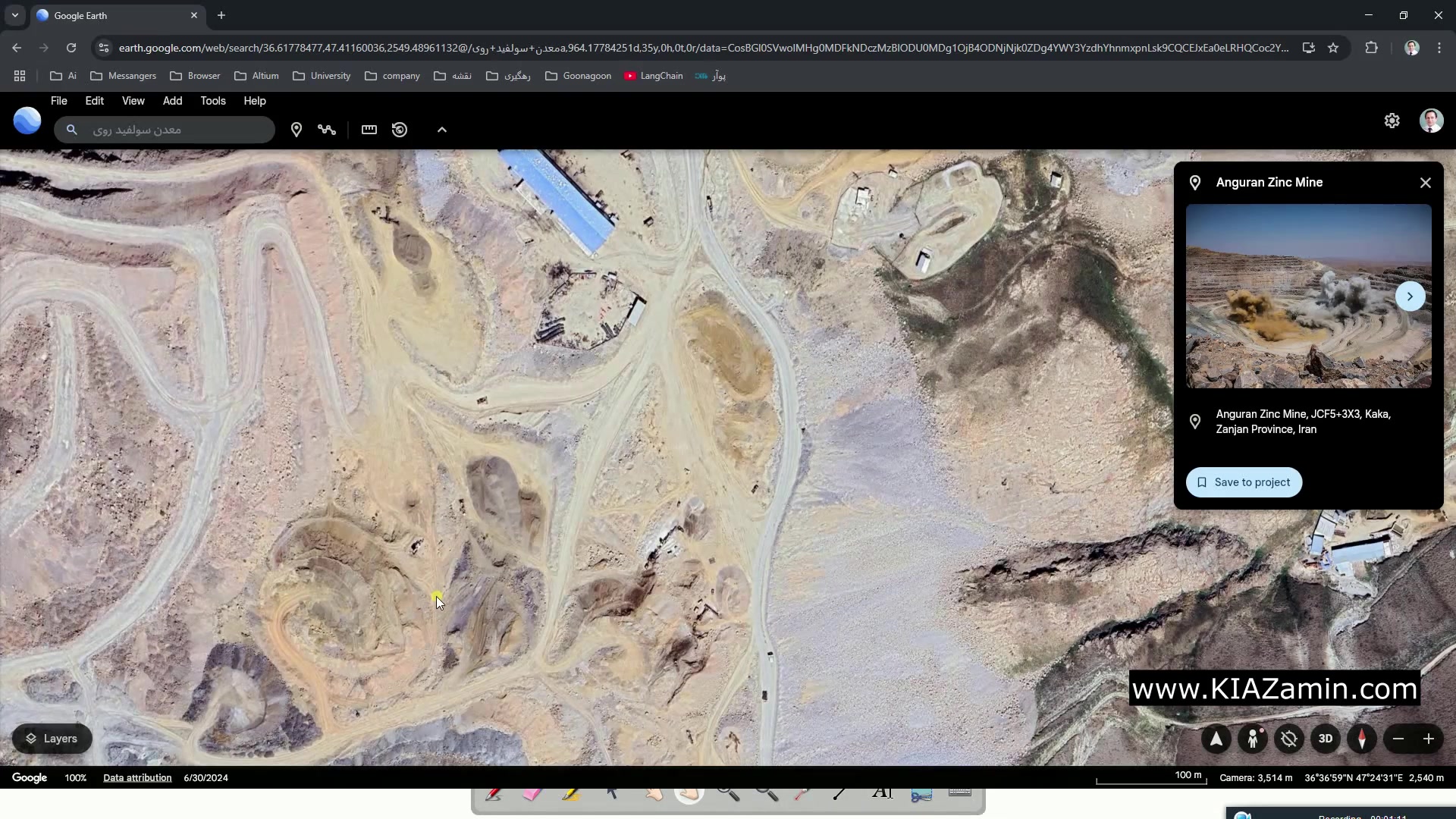Open the Layers panel
Screen dimensions: 1456x819
click(x=52, y=739)
